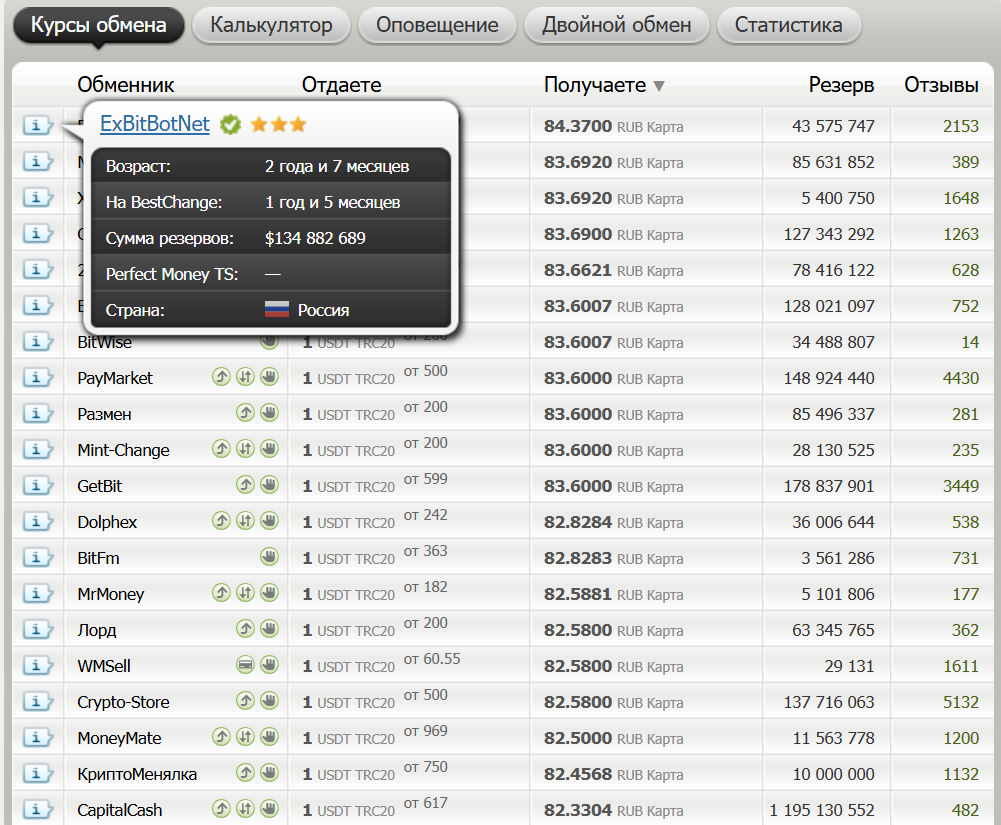Click the info icon beside PayMarket
This screenshot has height=825, width=1001.
[x=37, y=378]
